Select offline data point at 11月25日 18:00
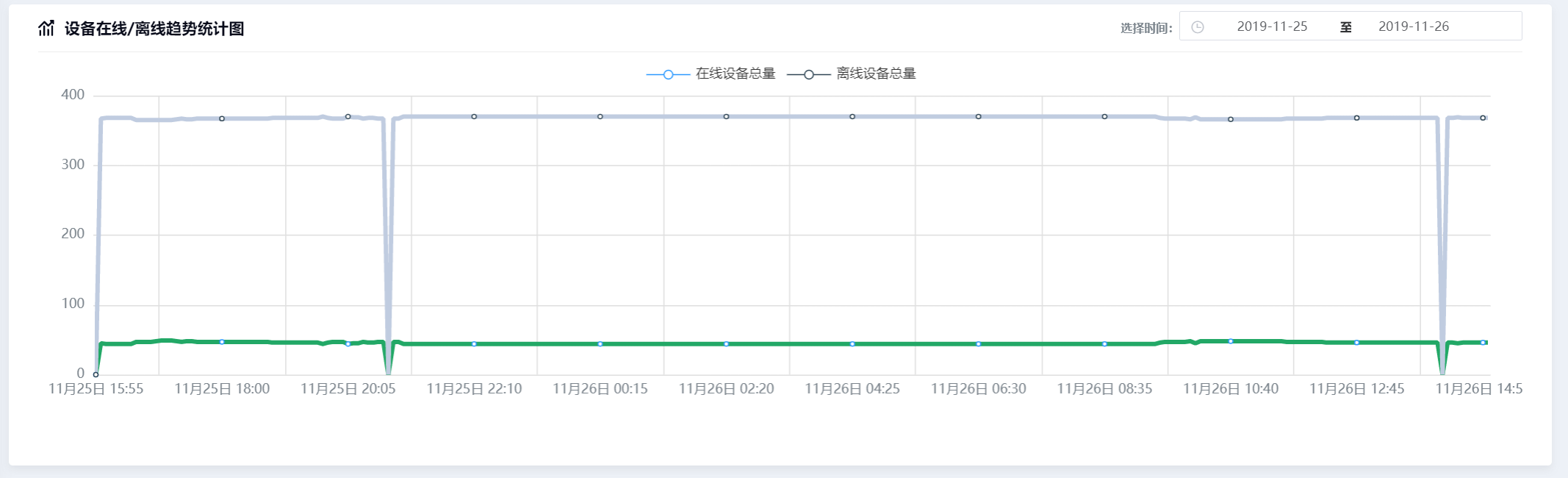 click(222, 118)
